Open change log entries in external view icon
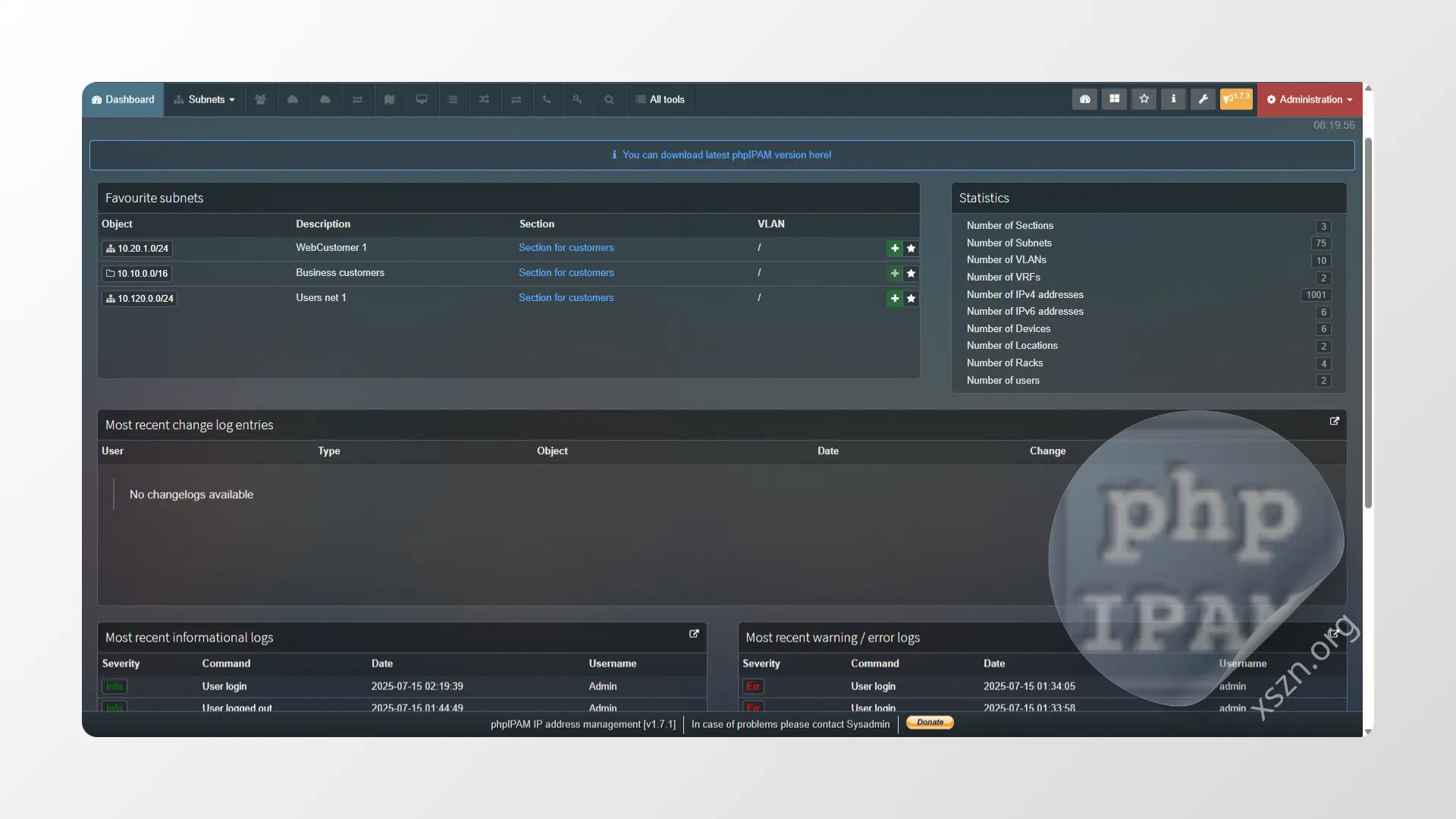The width and height of the screenshot is (1456, 819). [x=1335, y=421]
